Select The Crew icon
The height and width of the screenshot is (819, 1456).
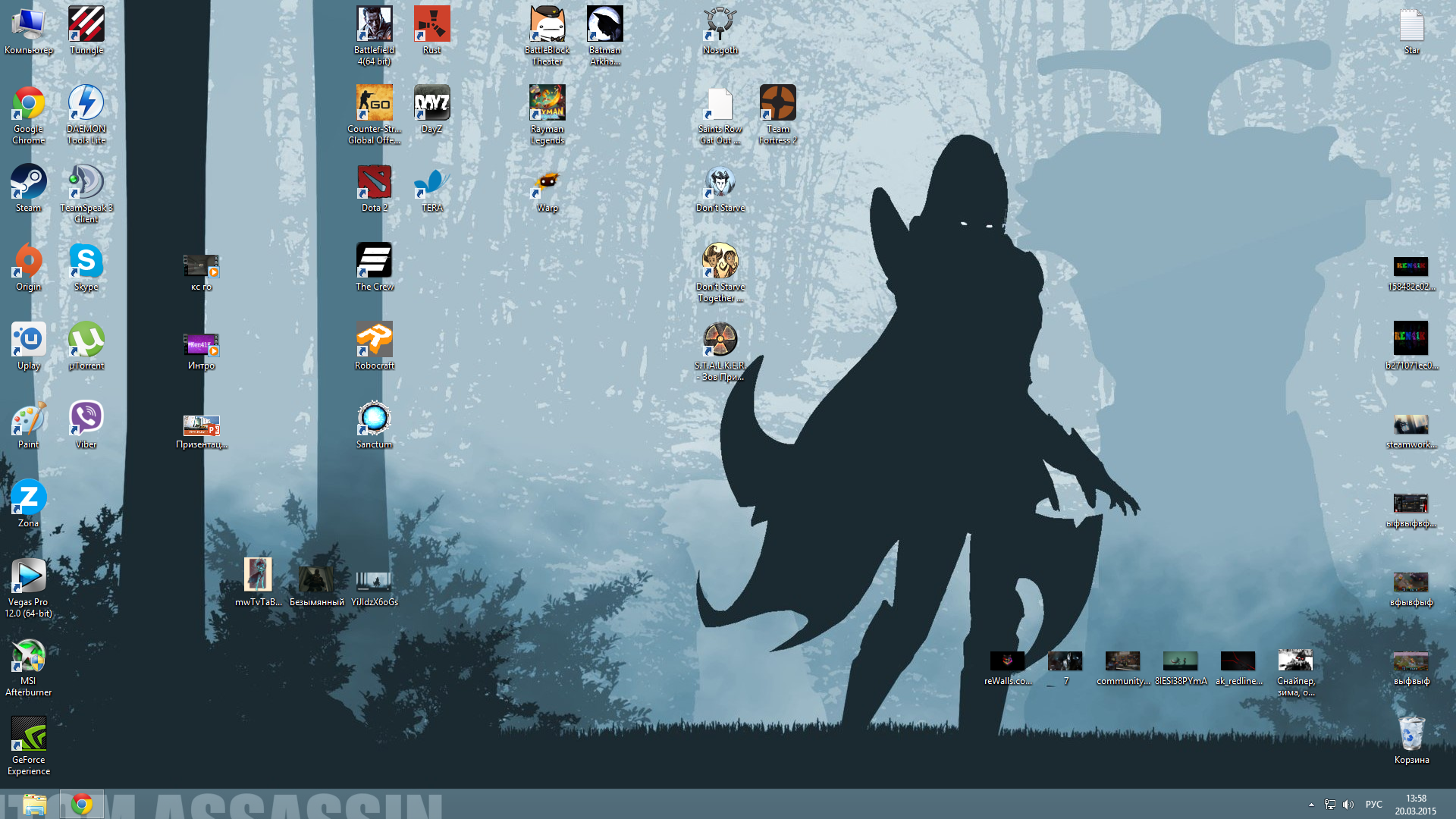[375, 267]
